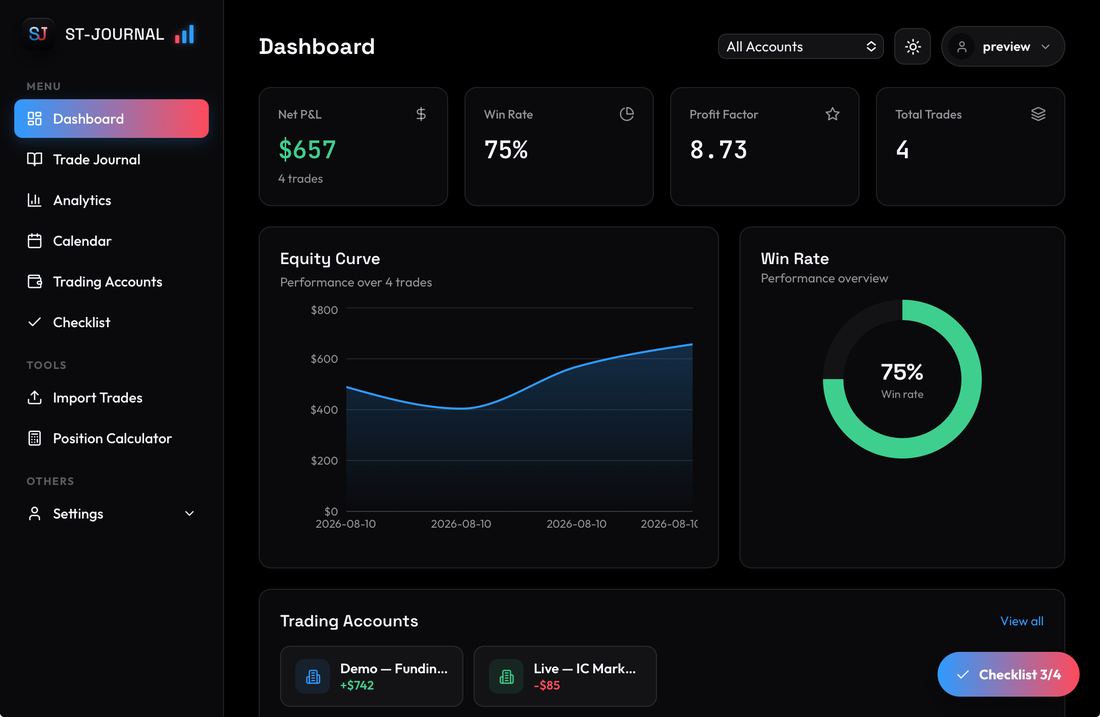This screenshot has height=717, width=1100.
Task: Click the +$742 demo account balance
Action: click(356, 685)
